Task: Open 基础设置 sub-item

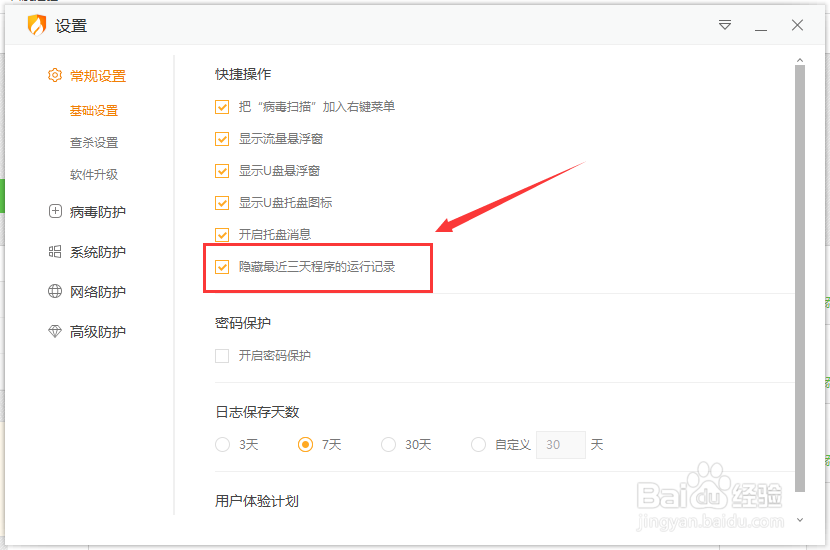Action: pos(94,110)
